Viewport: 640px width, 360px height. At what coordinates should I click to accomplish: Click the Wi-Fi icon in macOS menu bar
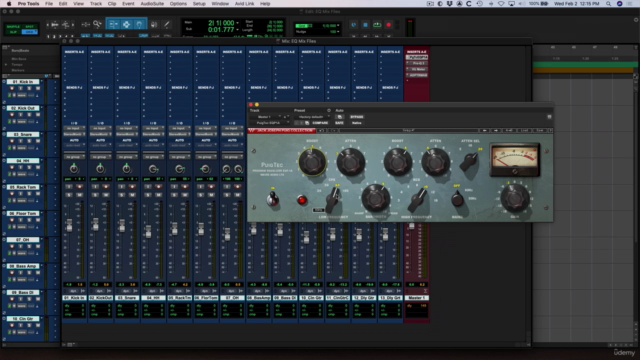[x=501, y=4]
